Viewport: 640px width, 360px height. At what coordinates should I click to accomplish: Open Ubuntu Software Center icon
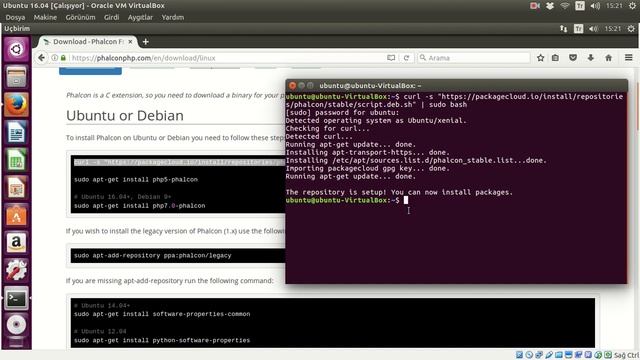point(16,215)
